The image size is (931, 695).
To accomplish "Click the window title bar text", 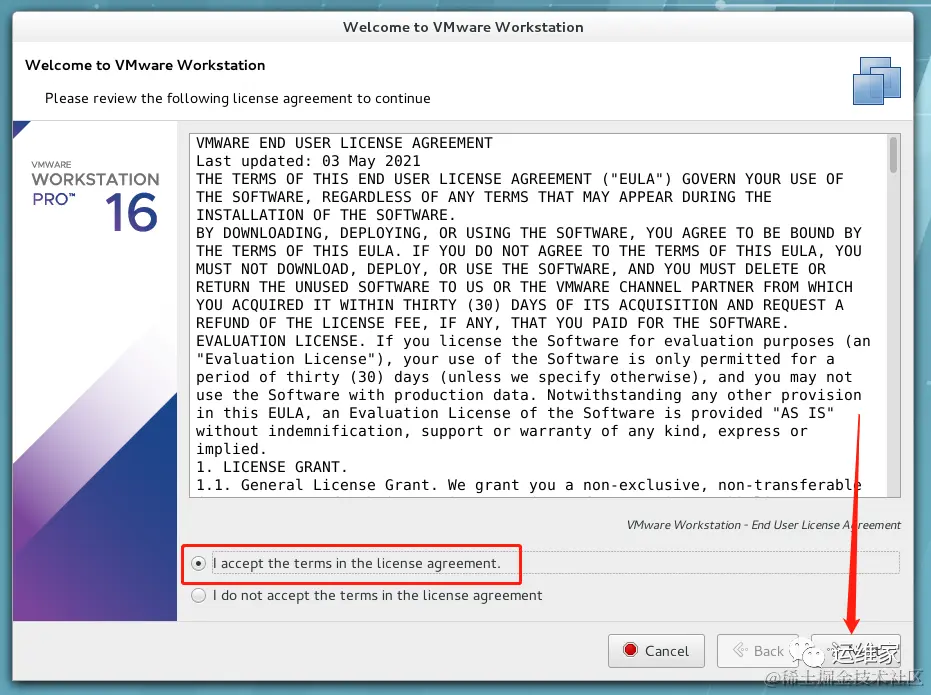I will click(463, 27).
